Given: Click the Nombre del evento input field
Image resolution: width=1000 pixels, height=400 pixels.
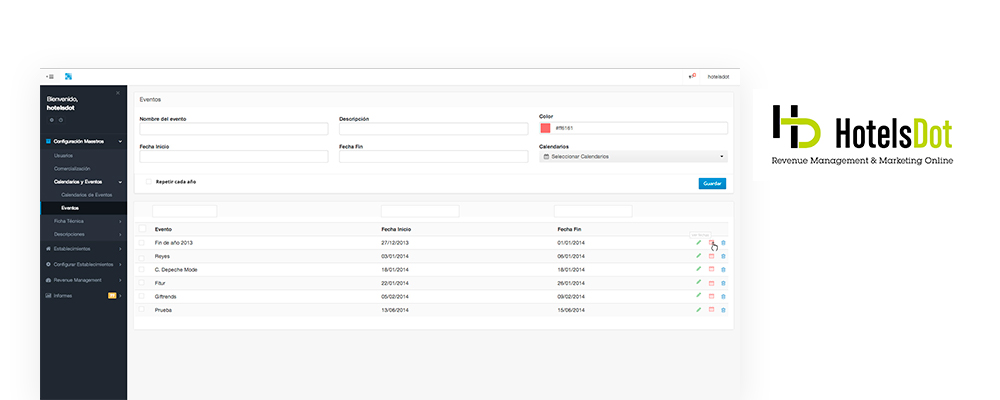Looking at the screenshot, I should pyautogui.click(x=234, y=129).
